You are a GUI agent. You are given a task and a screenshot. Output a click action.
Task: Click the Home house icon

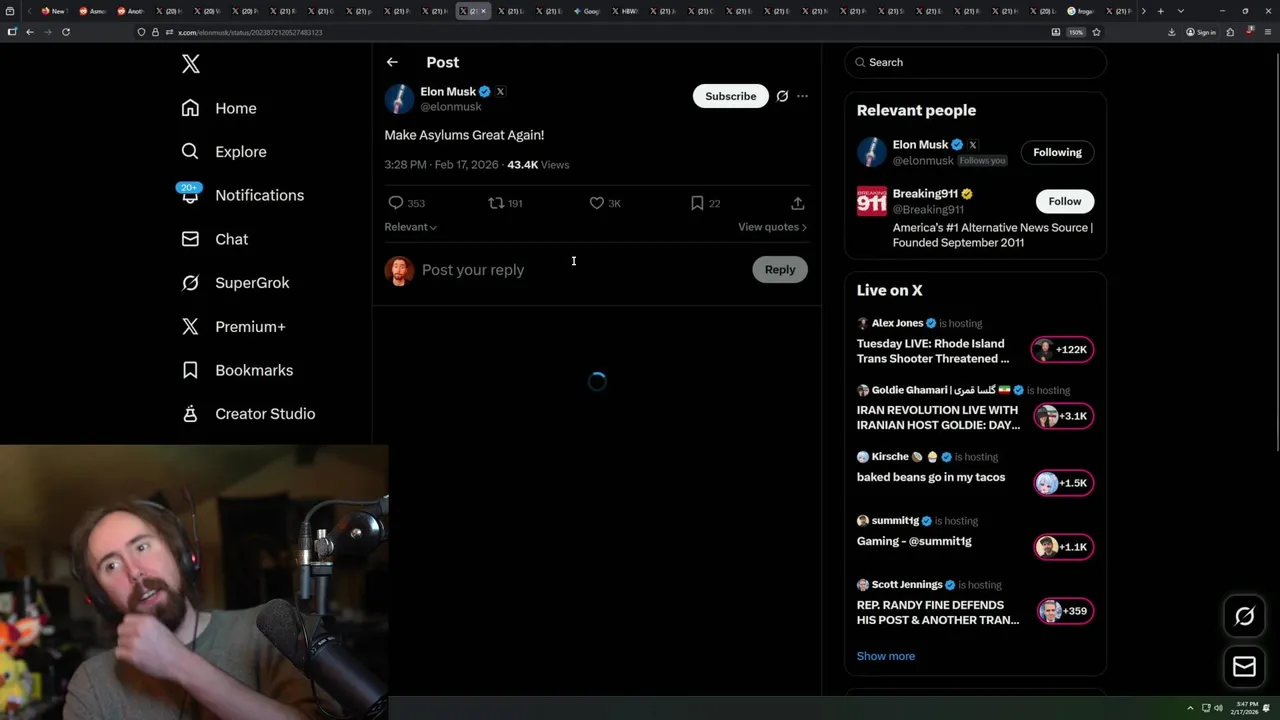tap(190, 108)
